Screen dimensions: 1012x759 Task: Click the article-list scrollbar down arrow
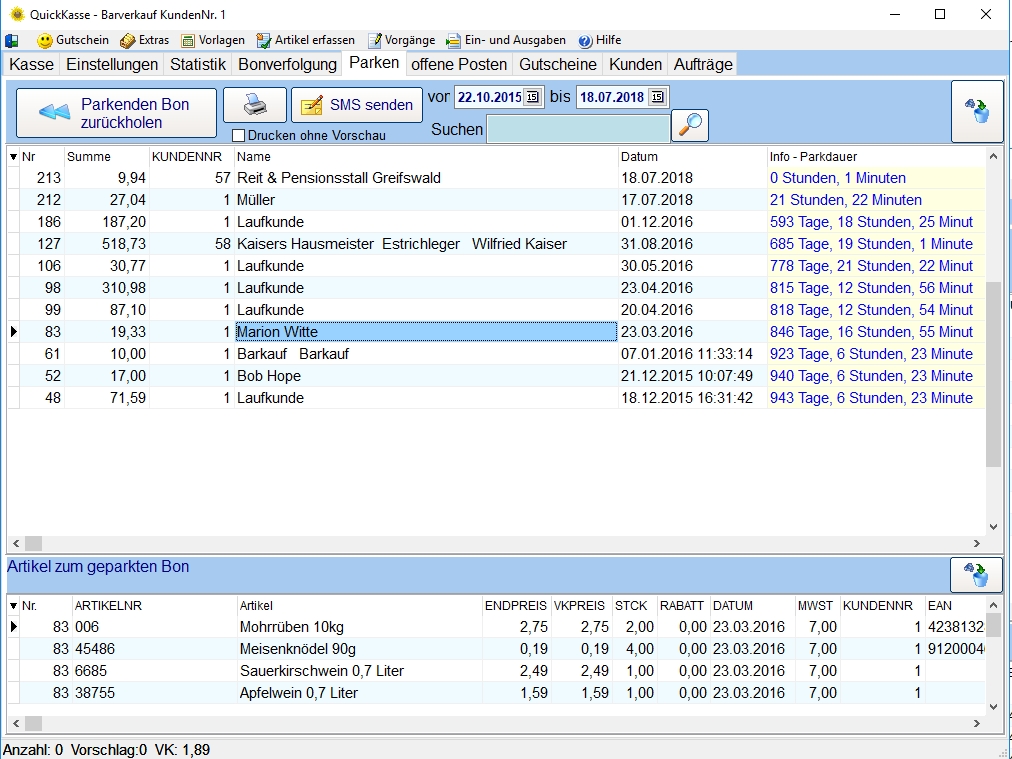(993, 707)
